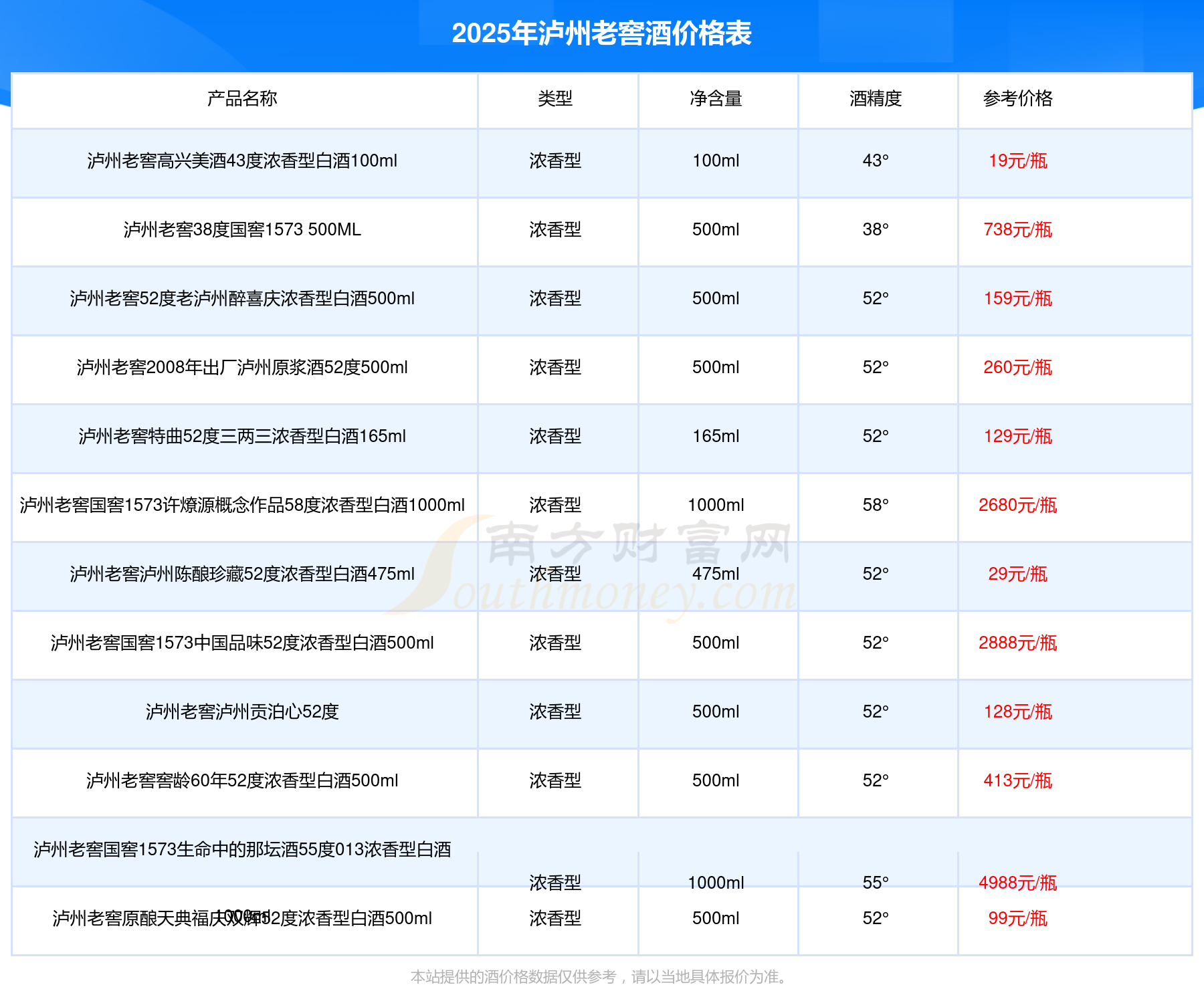The height and width of the screenshot is (987, 1204).
Task: Click "500ml" in the 738元/瓶 row
Action: [716, 229]
